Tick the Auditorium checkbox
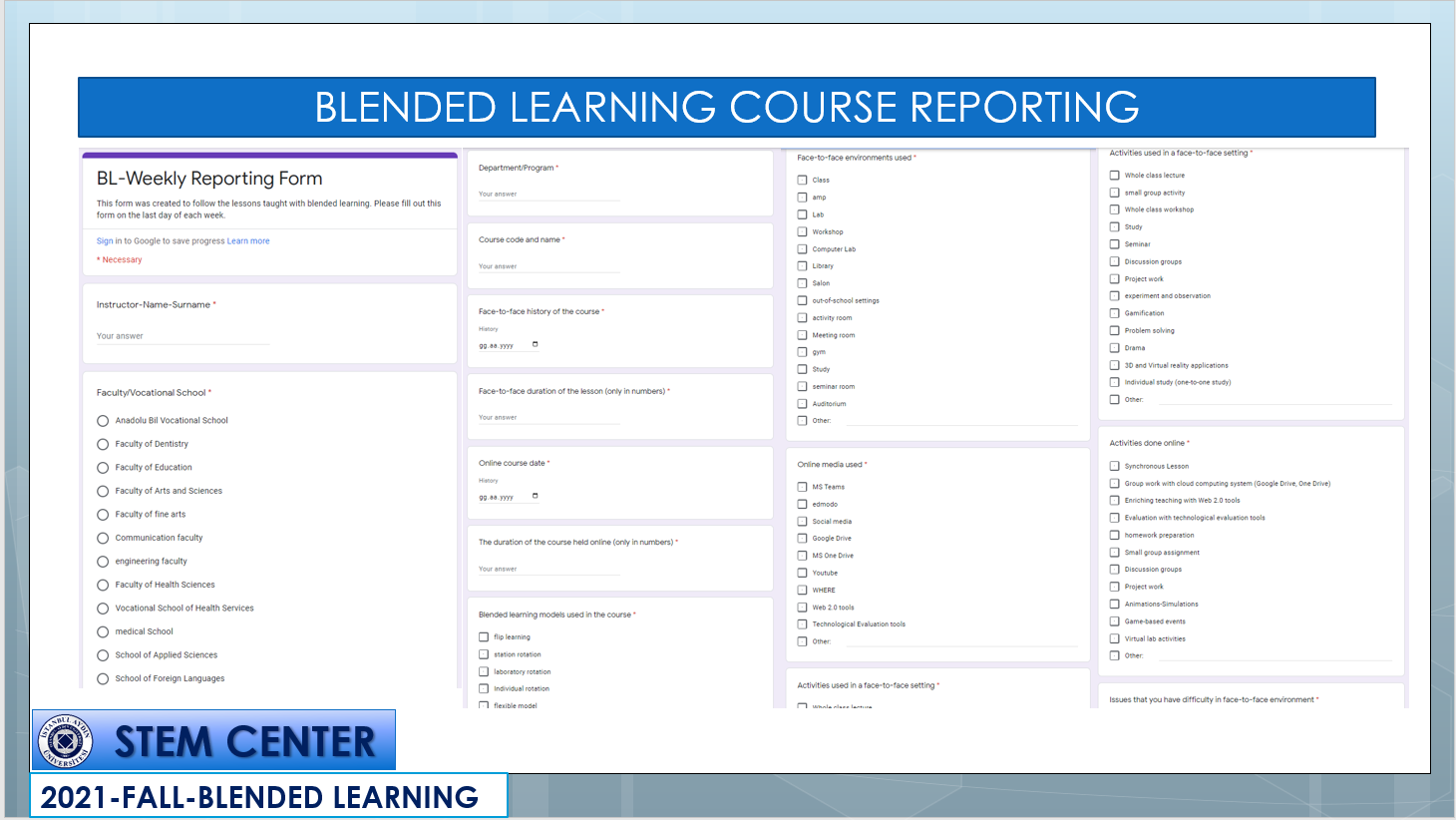This screenshot has width=1456, height=820. [x=802, y=404]
